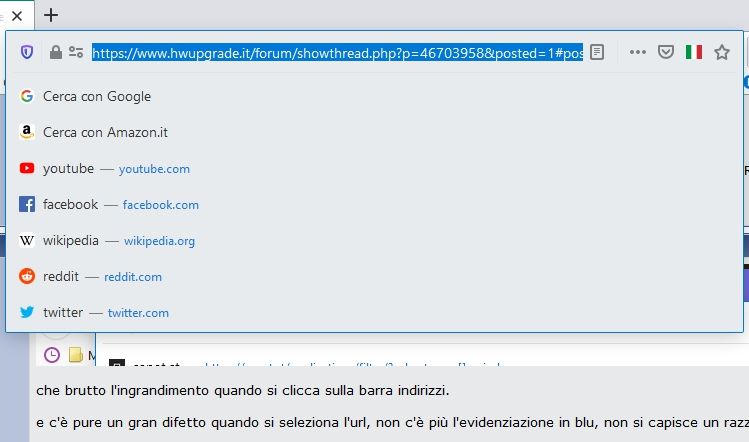This screenshot has height=442, width=749.
Task: Open the tracking protection shield icon
Action: click(27, 52)
